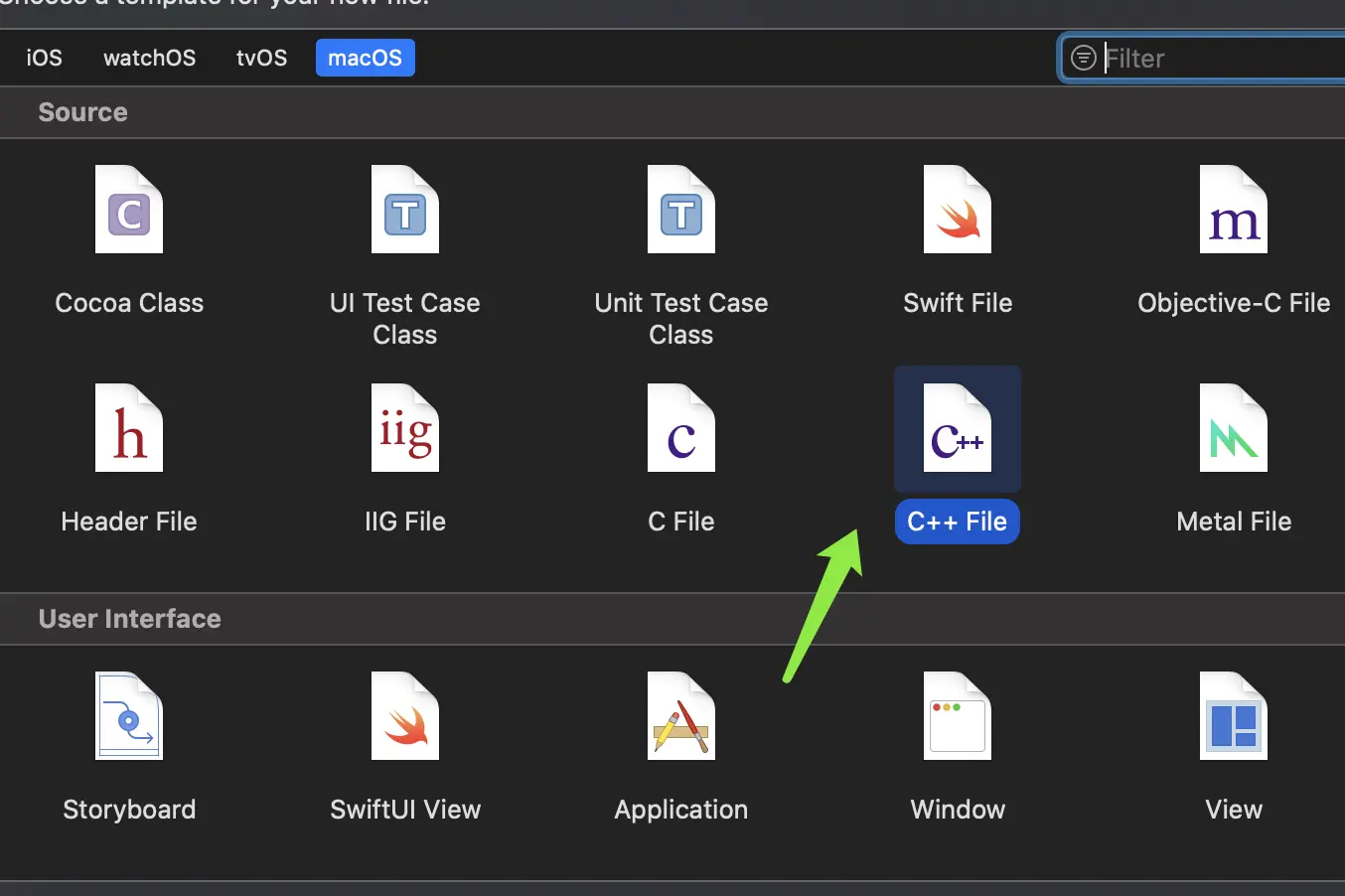This screenshot has height=896, width=1345.
Task: Click the "Unit Test Case Class" label
Action: pyautogui.click(x=681, y=319)
